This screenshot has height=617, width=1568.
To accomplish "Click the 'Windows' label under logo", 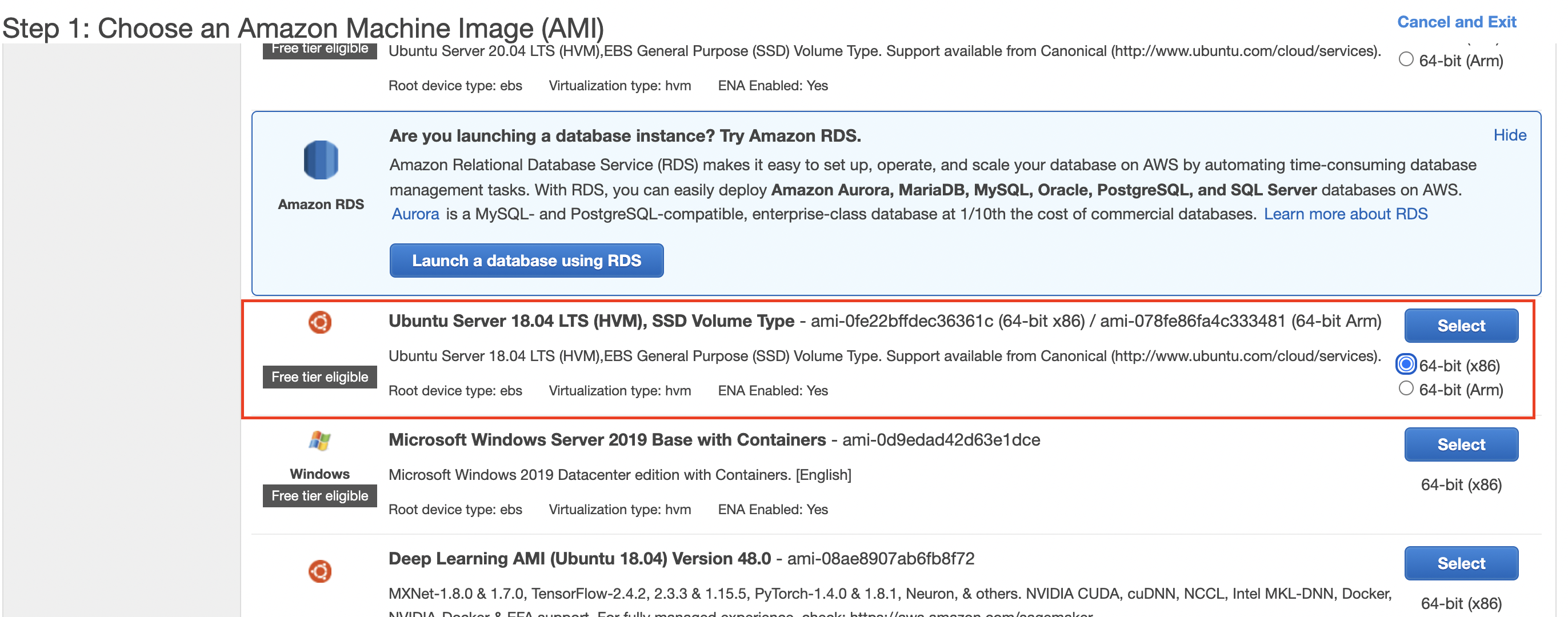I will pos(319,474).
